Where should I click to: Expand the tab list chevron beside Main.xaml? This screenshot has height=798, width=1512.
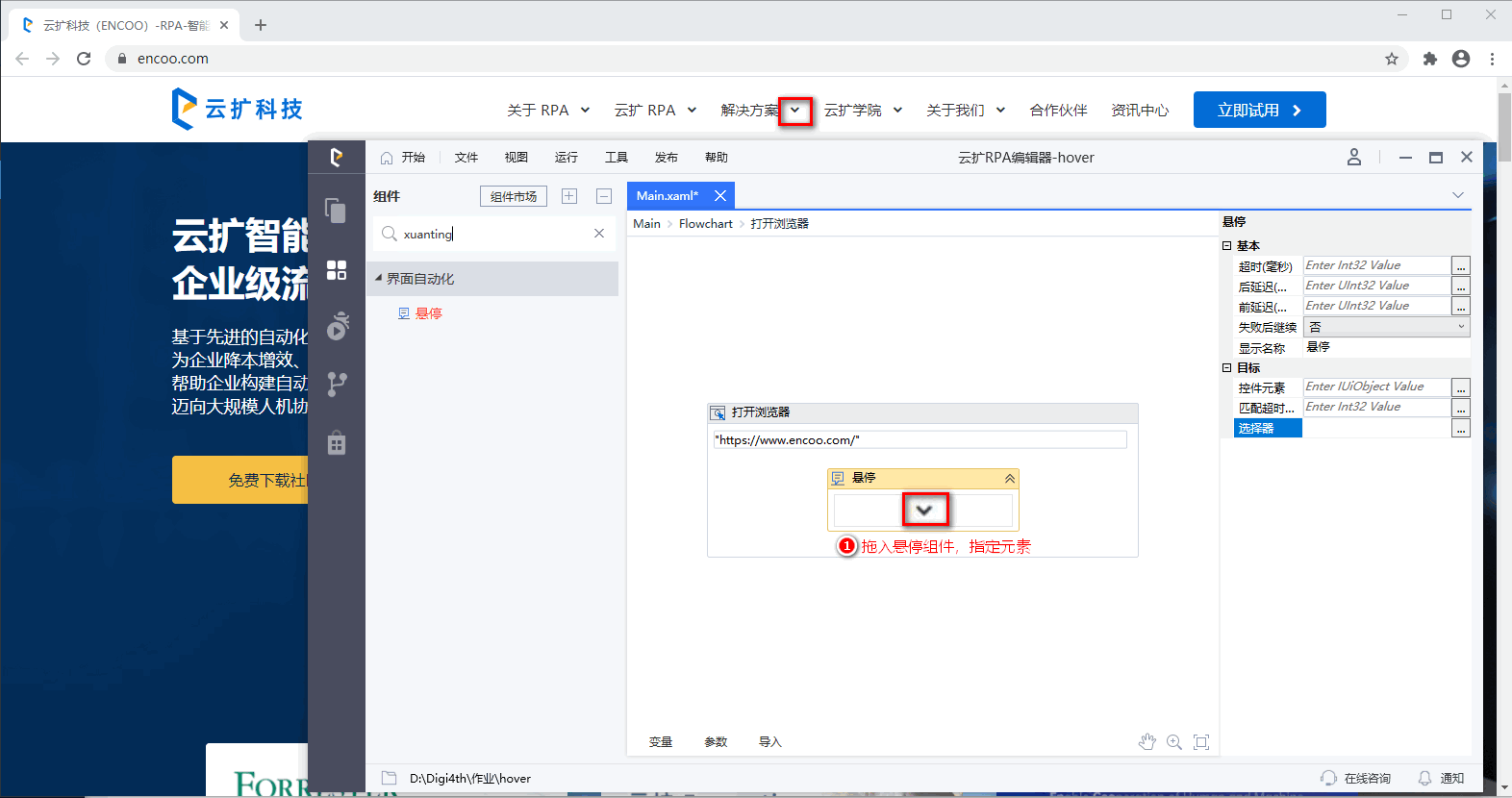(x=1458, y=195)
